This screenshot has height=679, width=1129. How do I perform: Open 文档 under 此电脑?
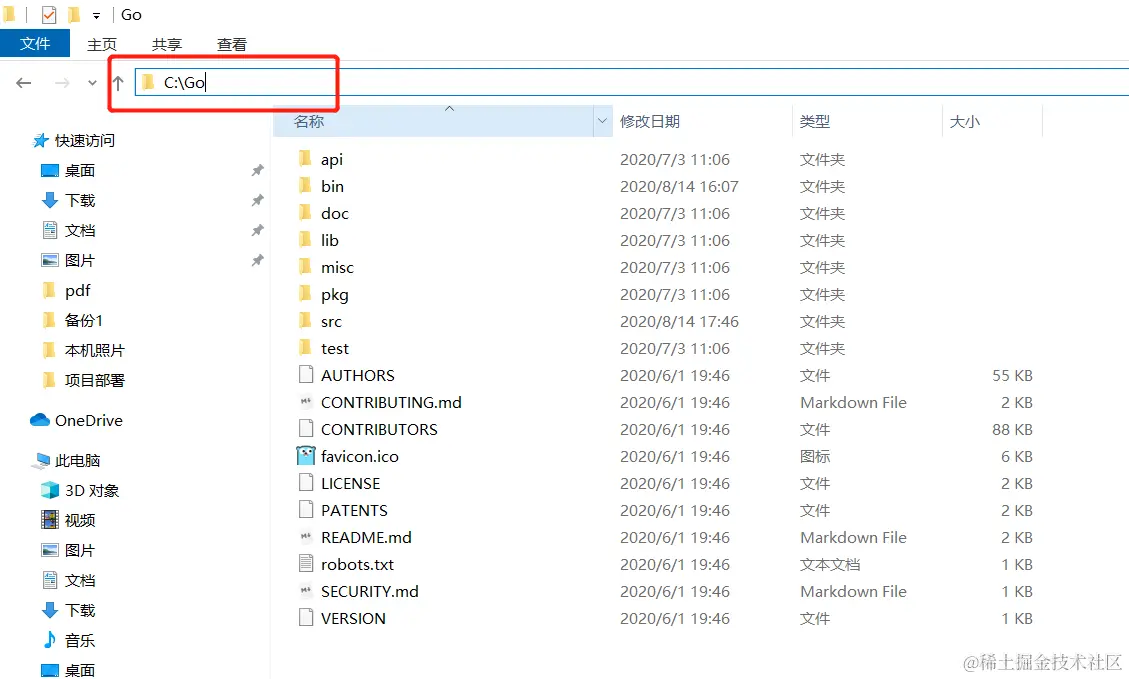[x=79, y=580]
